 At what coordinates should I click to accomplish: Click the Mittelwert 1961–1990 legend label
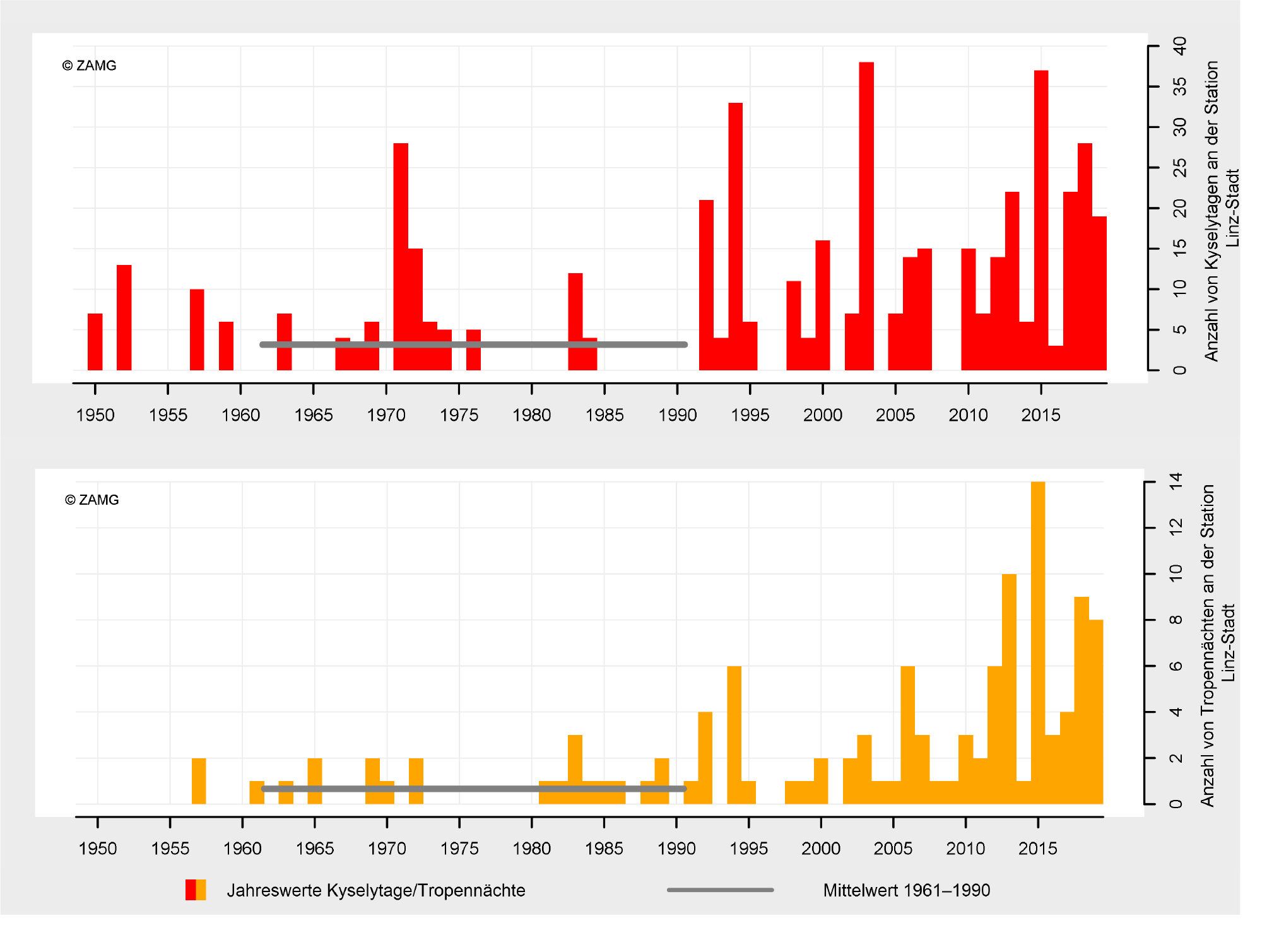(x=907, y=890)
